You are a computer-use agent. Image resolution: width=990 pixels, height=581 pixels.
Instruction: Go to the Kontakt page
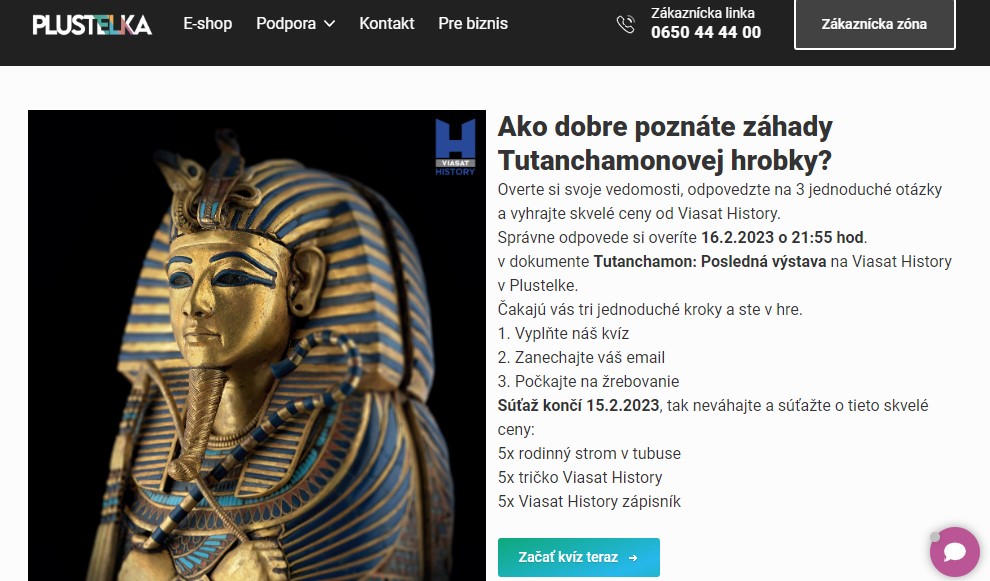(x=386, y=23)
